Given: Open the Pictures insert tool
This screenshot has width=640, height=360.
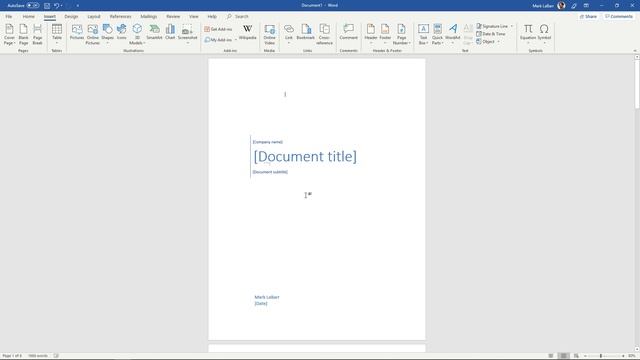Looking at the screenshot, I should point(77,32).
